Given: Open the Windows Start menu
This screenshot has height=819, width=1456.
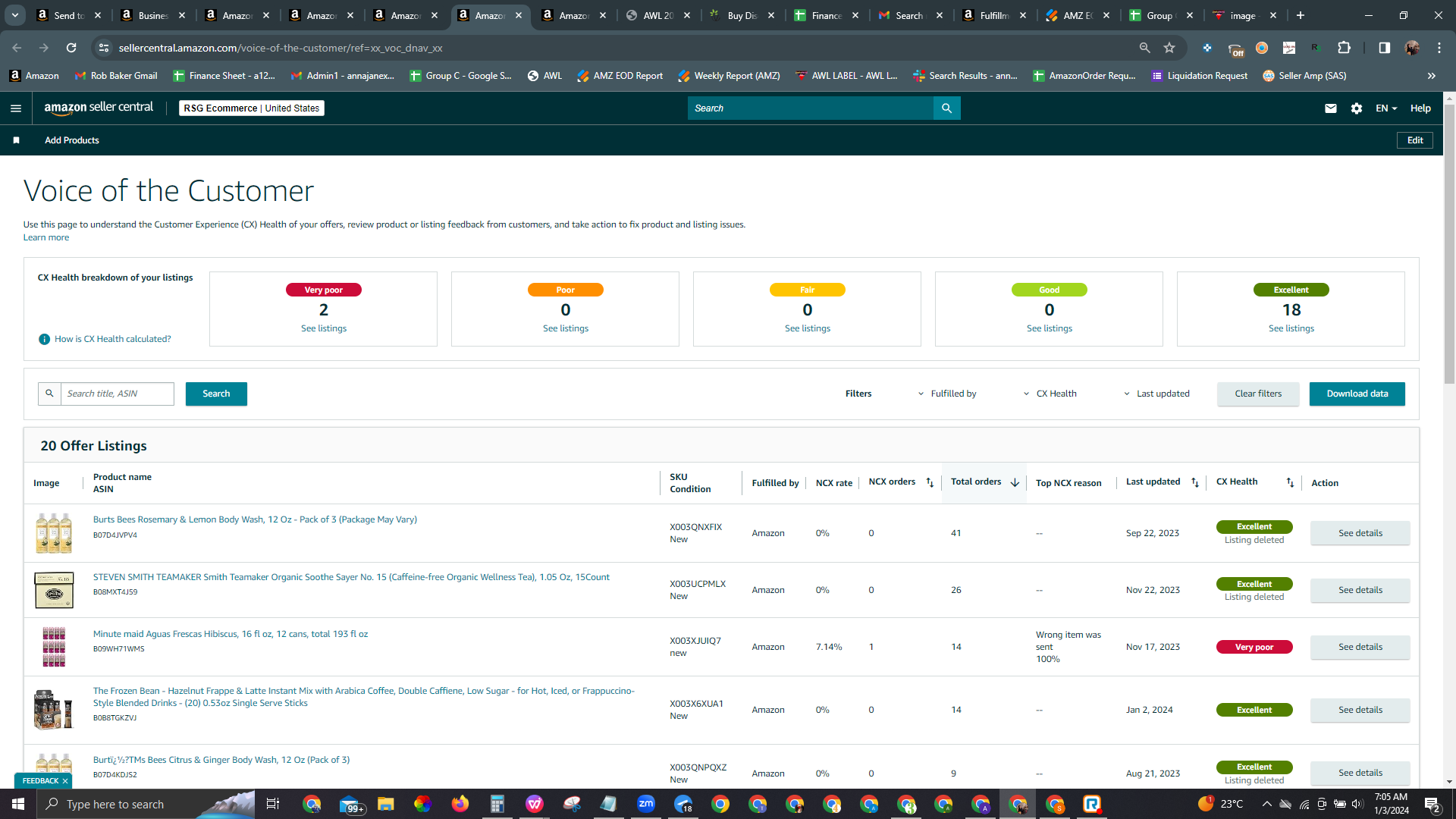Looking at the screenshot, I should (x=18, y=804).
